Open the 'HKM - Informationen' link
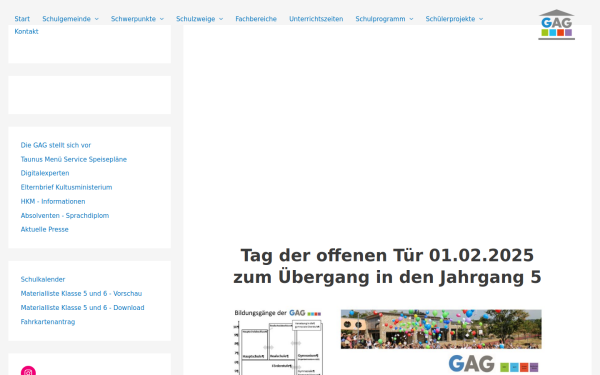600x375 pixels. pyautogui.click(x=53, y=201)
